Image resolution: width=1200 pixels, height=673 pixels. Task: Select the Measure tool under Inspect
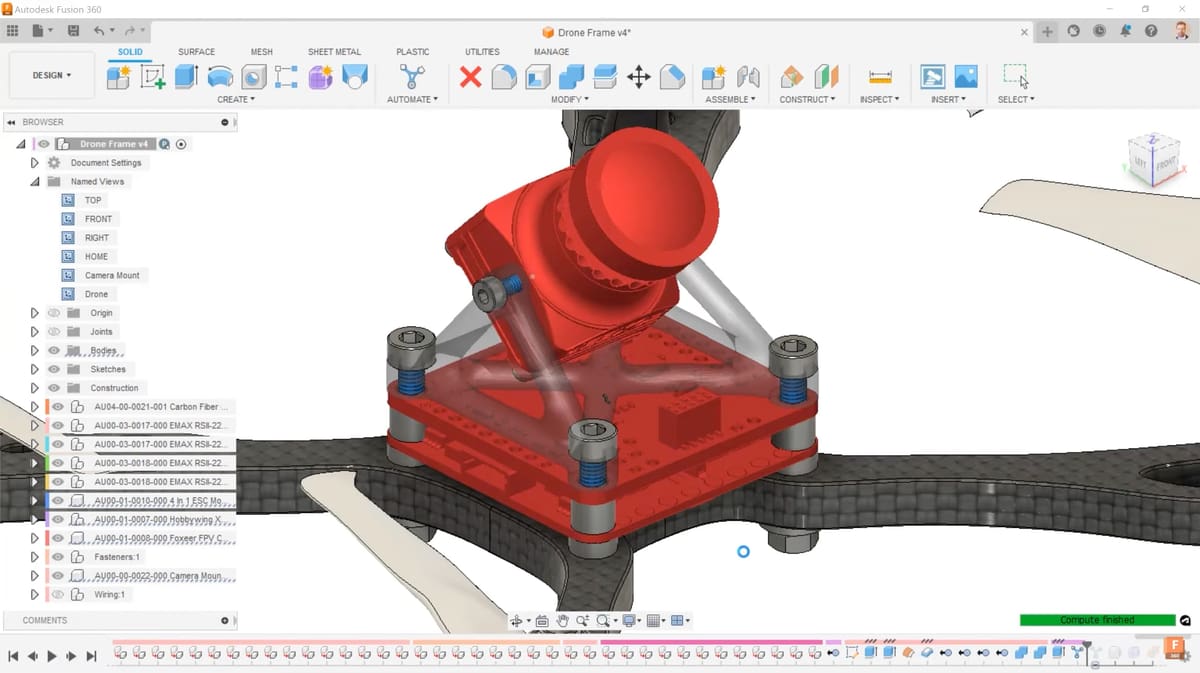[x=880, y=77]
